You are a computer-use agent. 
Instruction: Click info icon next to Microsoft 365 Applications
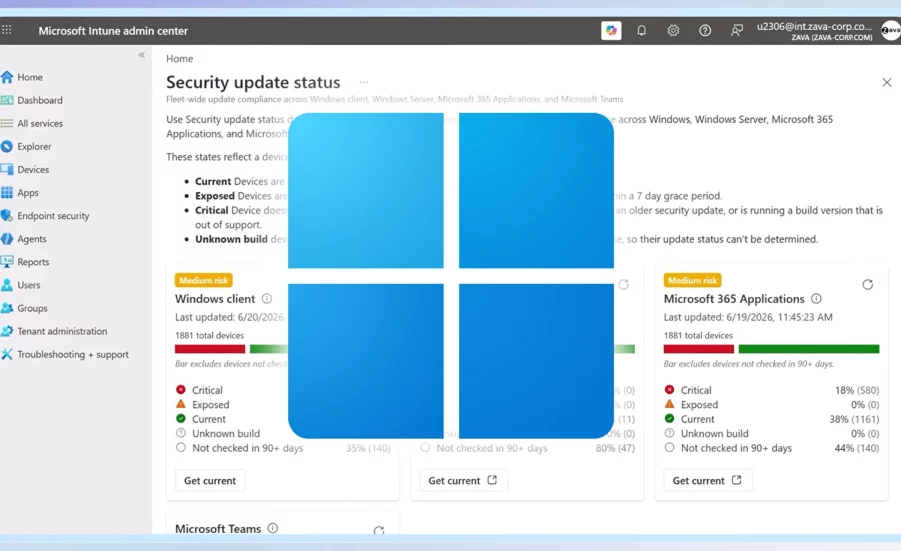pos(816,298)
